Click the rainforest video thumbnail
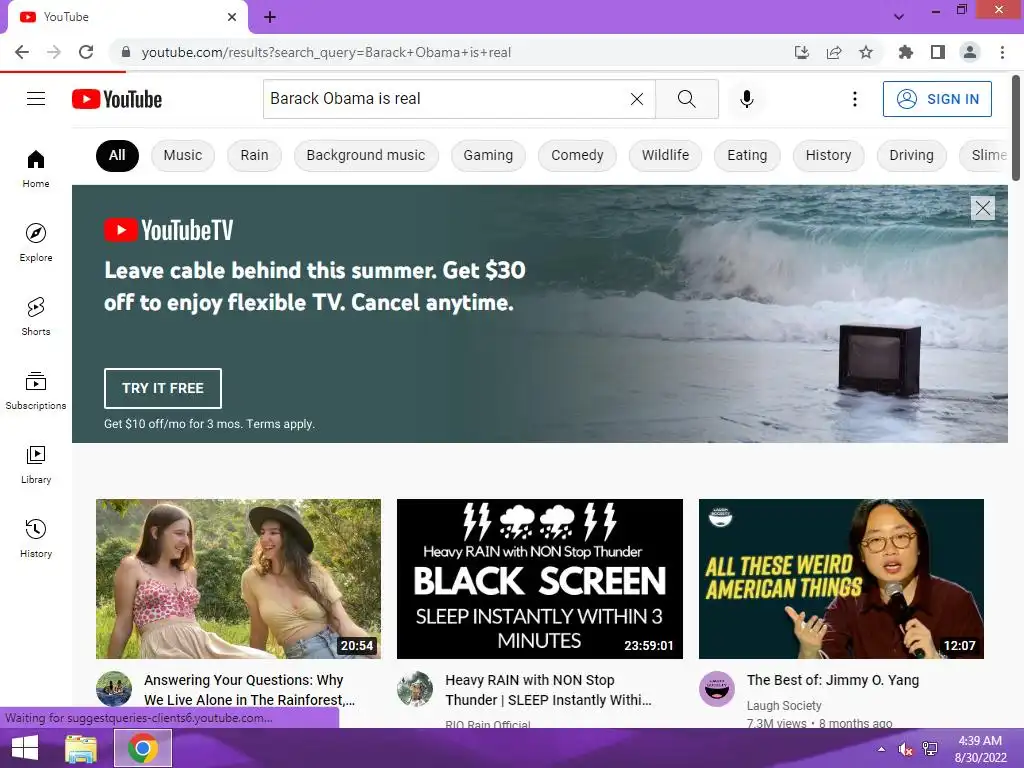 (x=238, y=579)
